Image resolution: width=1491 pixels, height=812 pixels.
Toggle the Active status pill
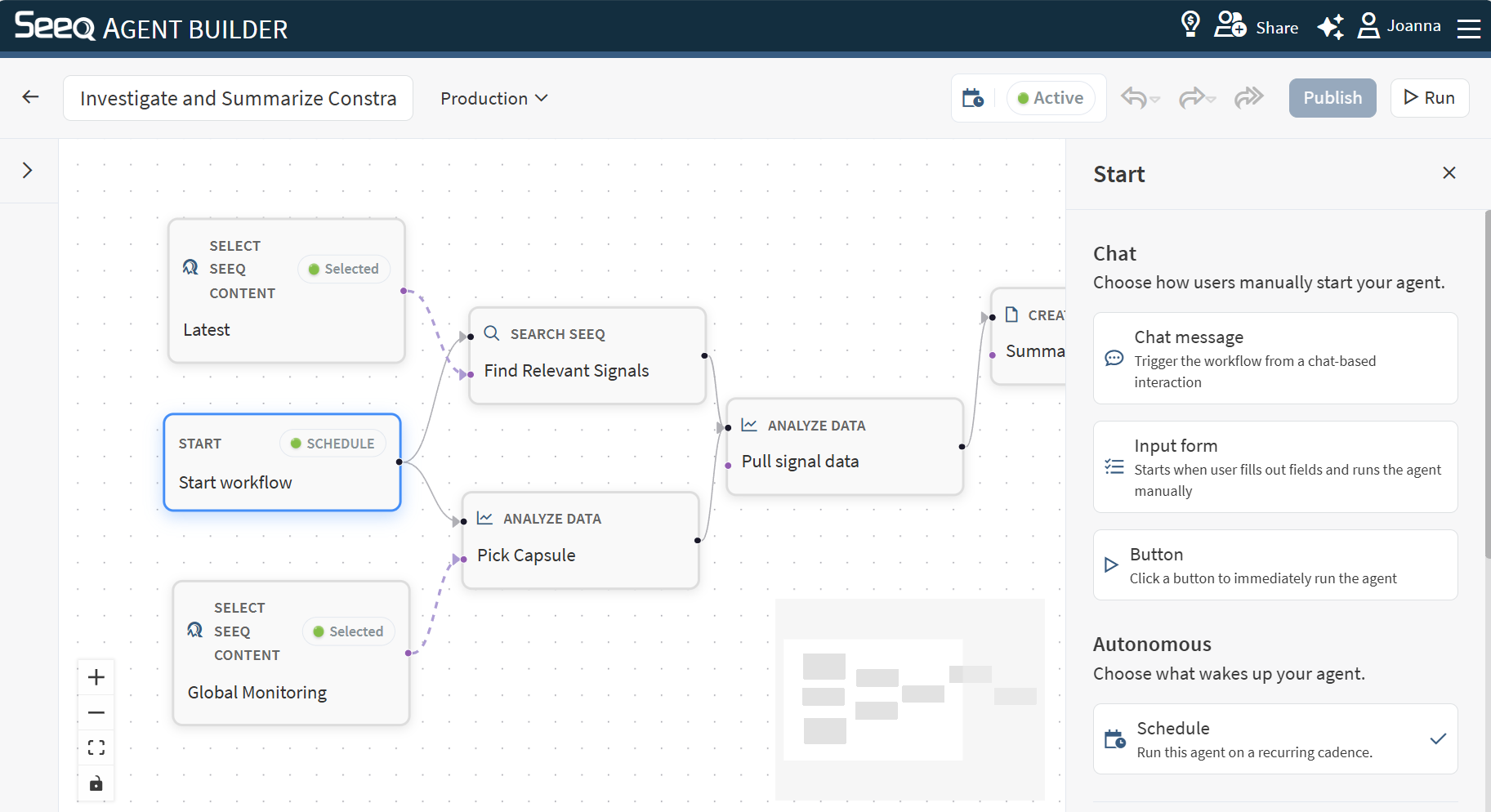click(1051, 98)
